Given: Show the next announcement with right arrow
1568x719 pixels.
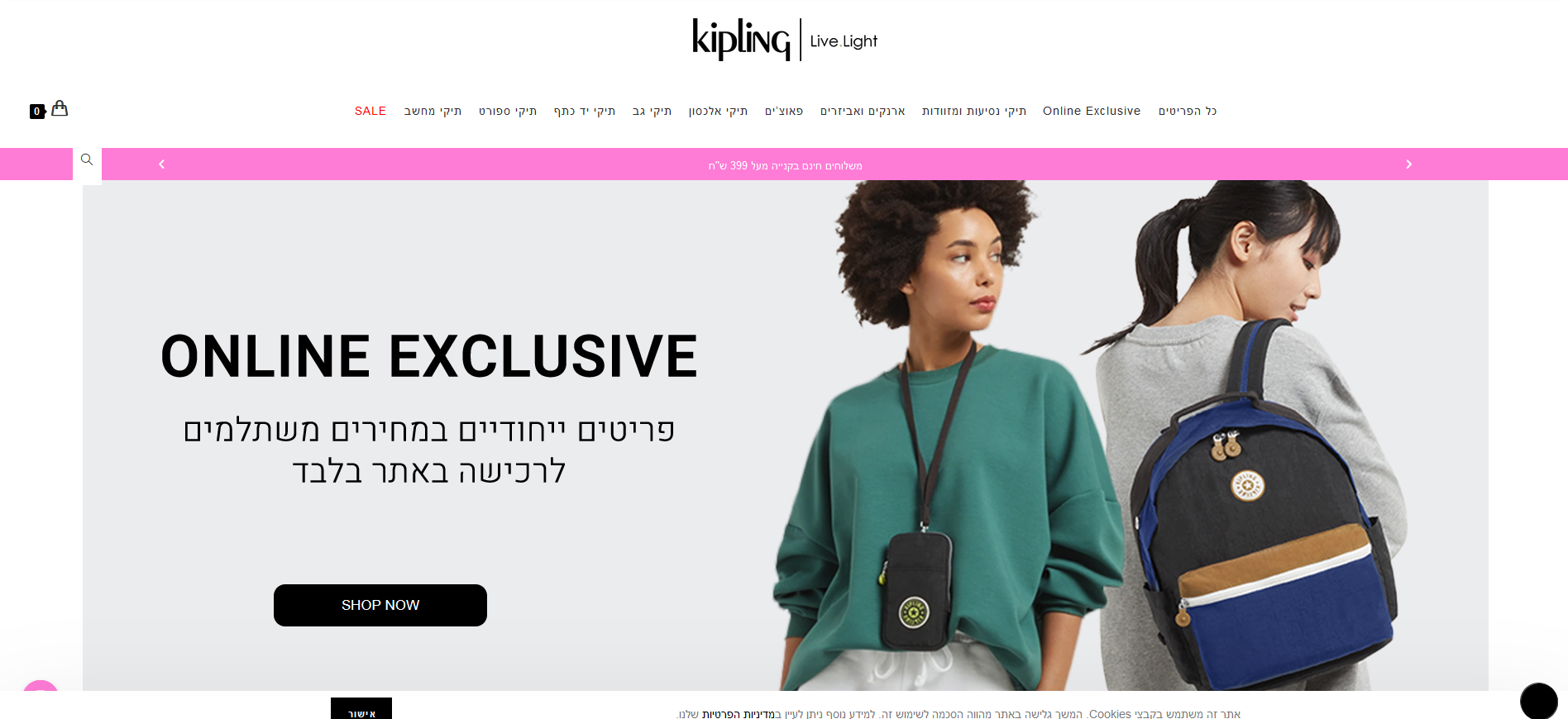Looking at the screenshot, I should pyautogui.click(x=1408, y=164).
